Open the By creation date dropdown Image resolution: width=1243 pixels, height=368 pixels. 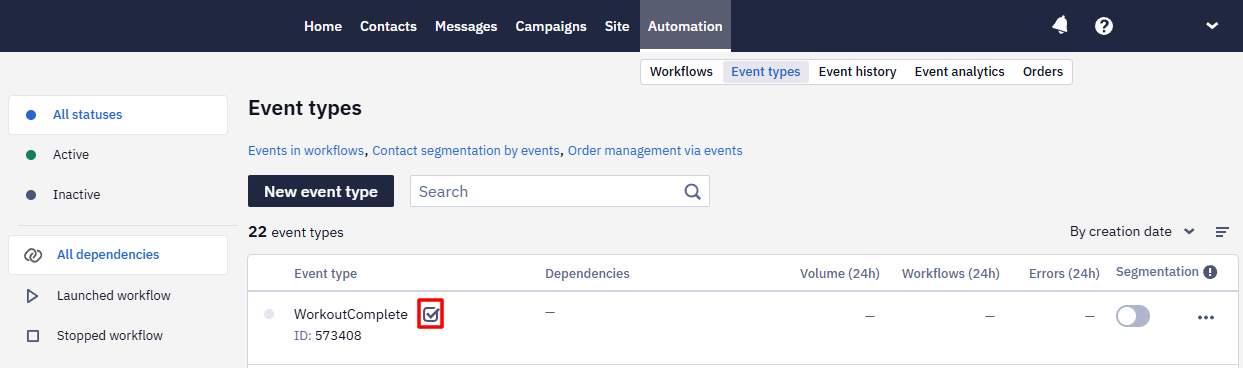tap(1132, 232)
